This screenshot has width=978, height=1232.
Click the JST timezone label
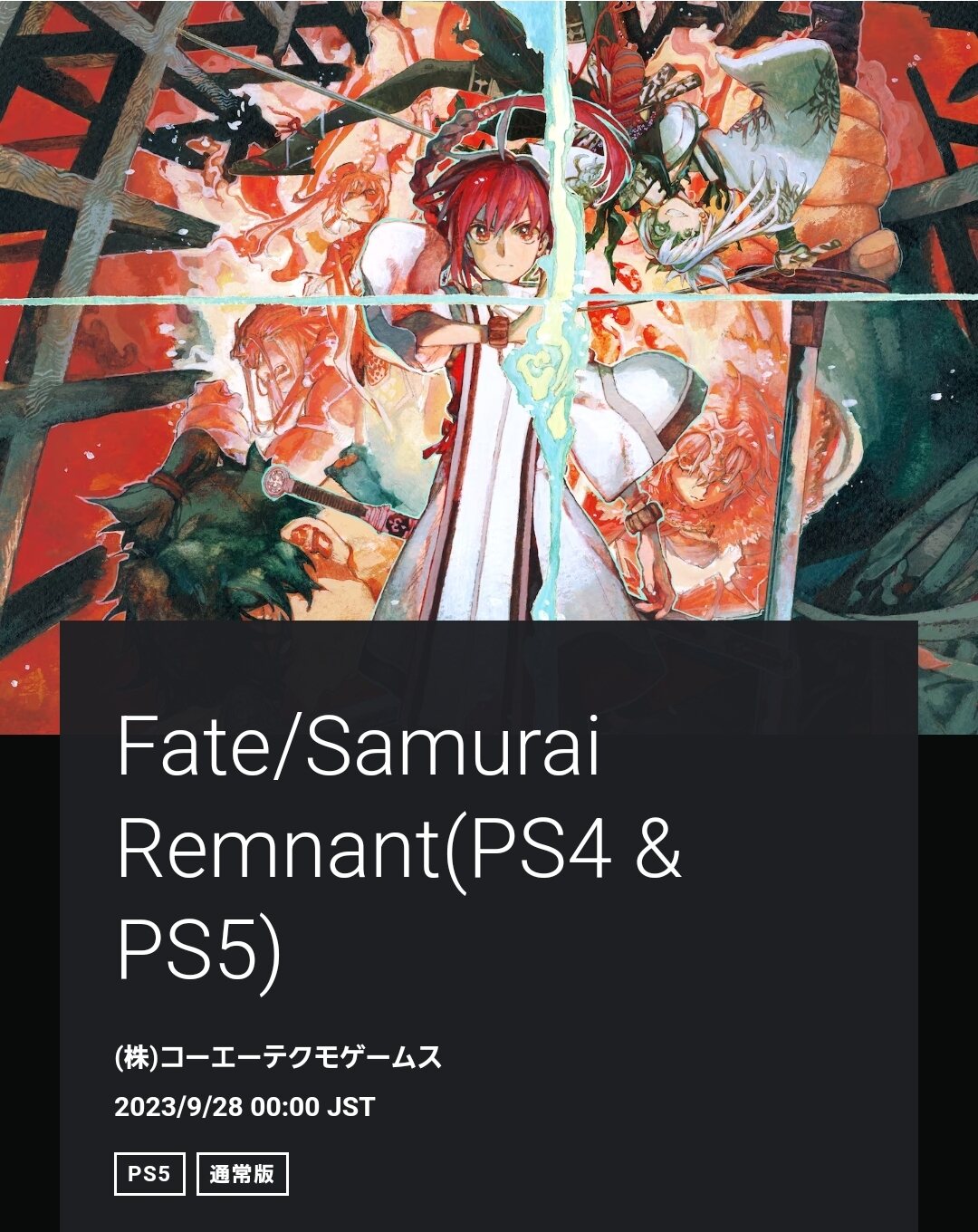[350, 1107]
